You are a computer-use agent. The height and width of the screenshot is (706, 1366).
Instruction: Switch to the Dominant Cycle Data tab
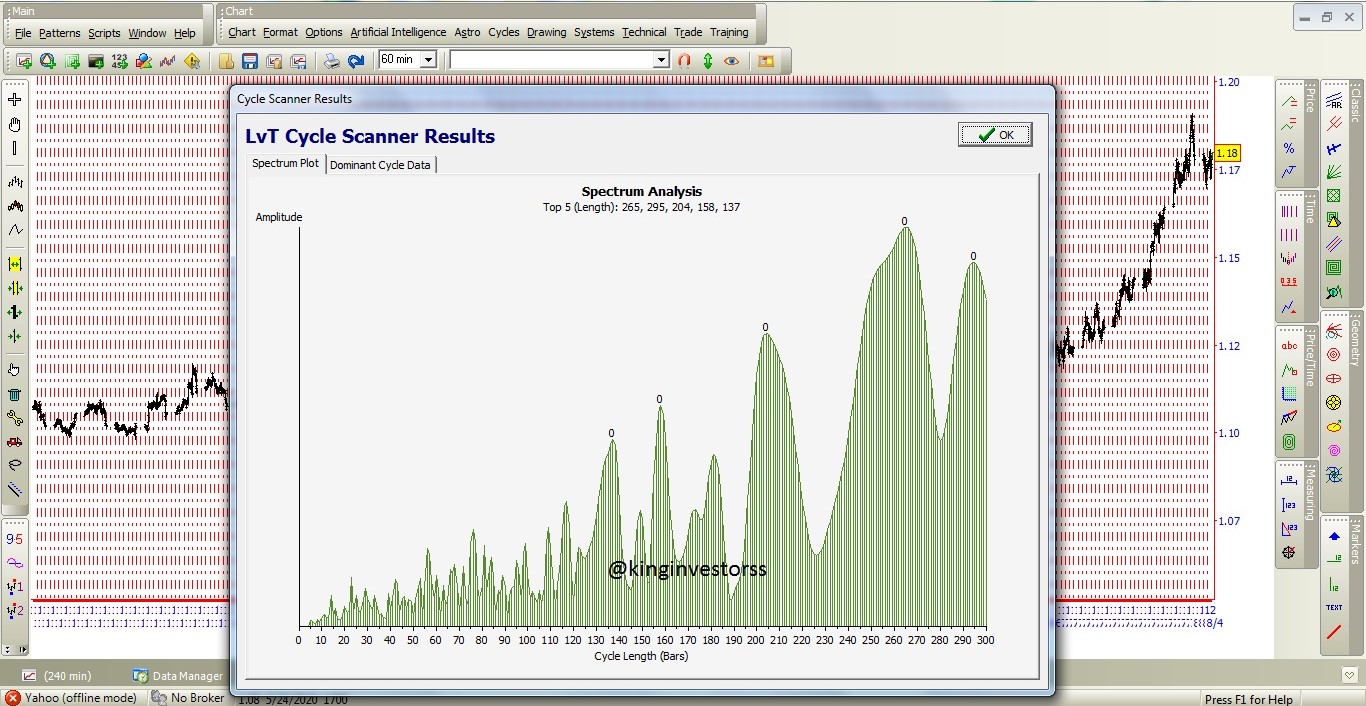[x=380, y=165]
